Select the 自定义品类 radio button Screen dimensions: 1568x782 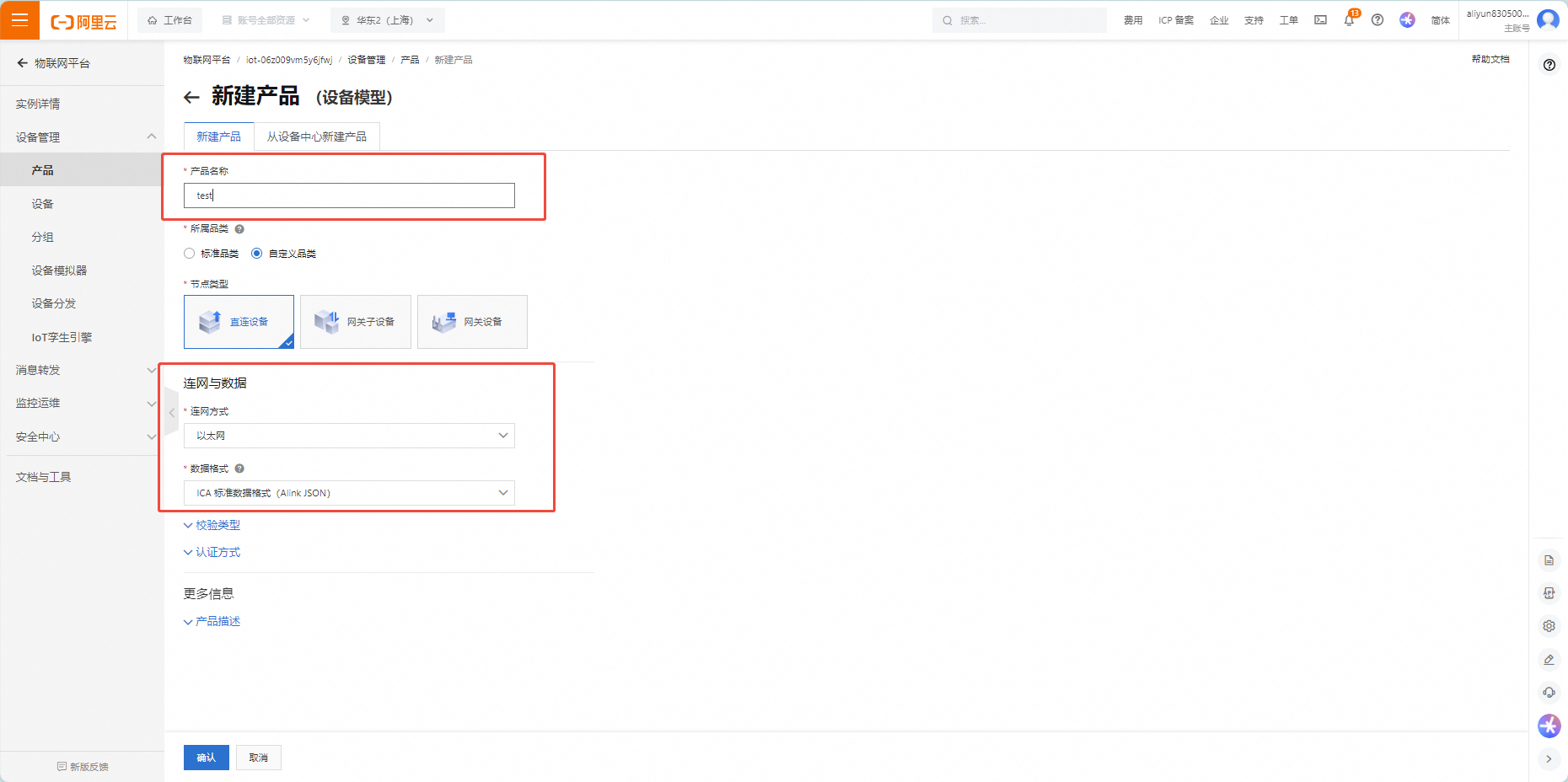[256, 254]
